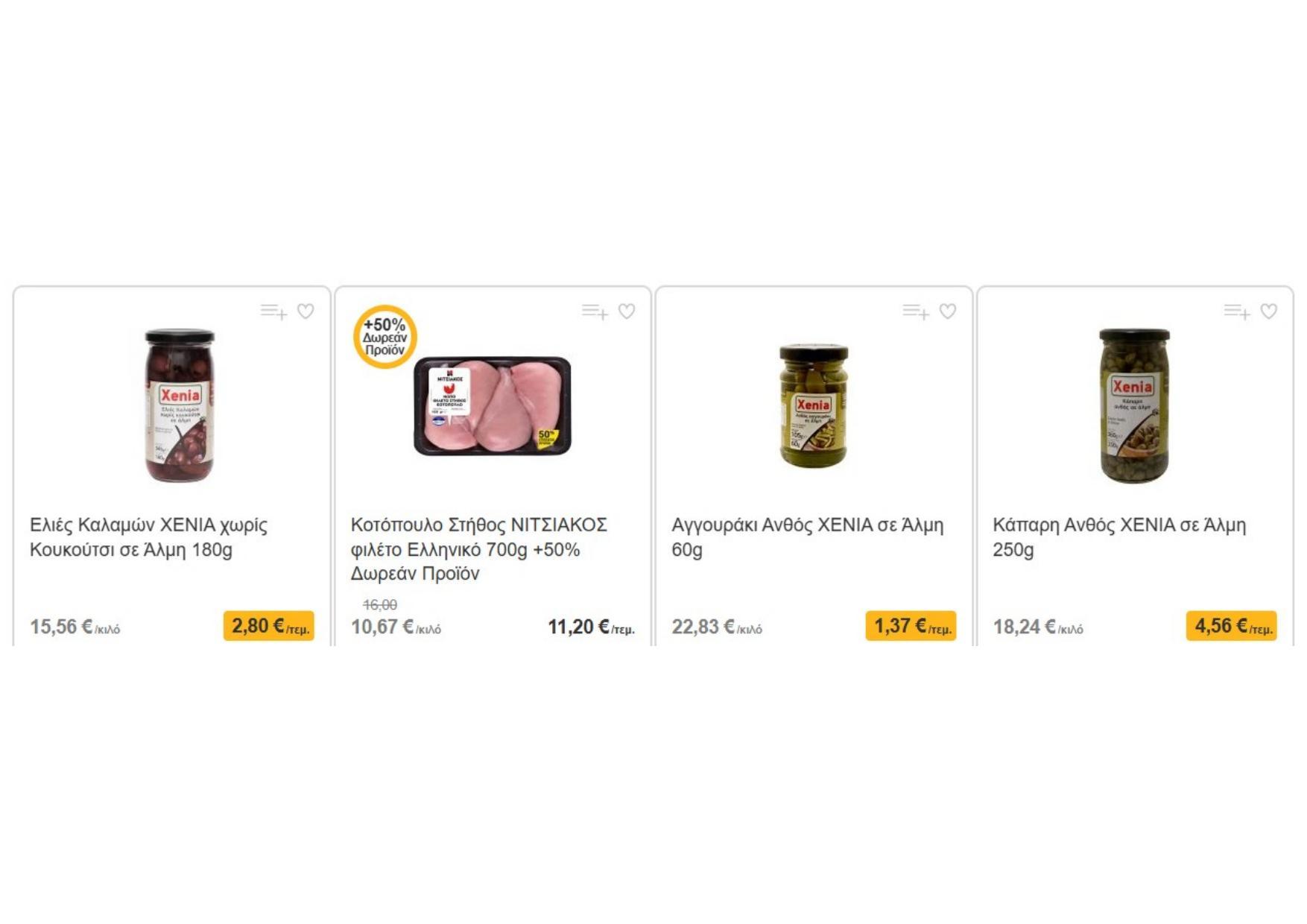Open the Xenia capers jar image
The height and width of the screenshot is (924, 1307).
click(1134, 405)
